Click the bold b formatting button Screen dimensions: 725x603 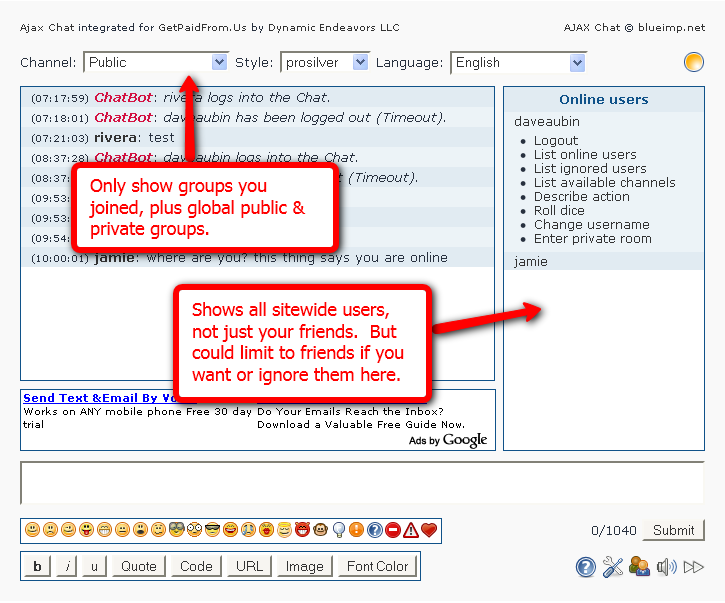37,566
